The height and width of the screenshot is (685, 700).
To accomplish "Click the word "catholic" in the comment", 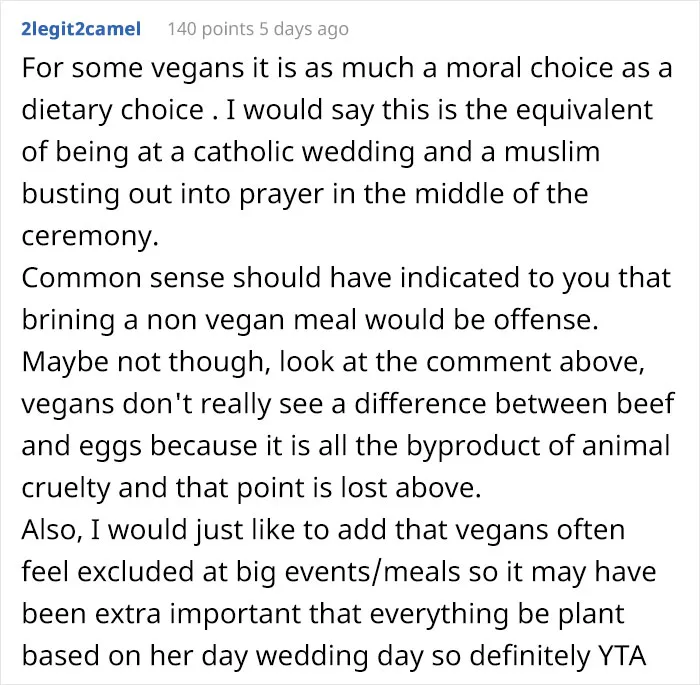I will click(x=243, y=151).
